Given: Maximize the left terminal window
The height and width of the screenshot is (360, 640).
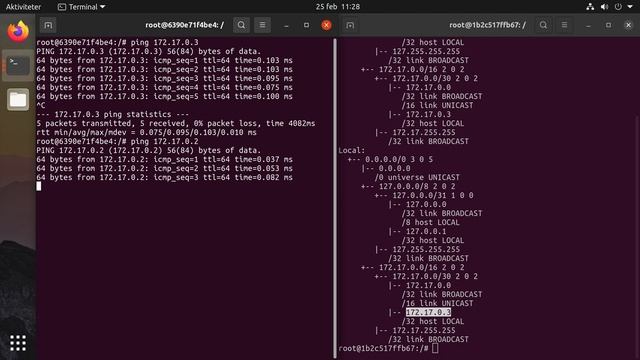Looking at the screenshot, I should coord(306,25).
